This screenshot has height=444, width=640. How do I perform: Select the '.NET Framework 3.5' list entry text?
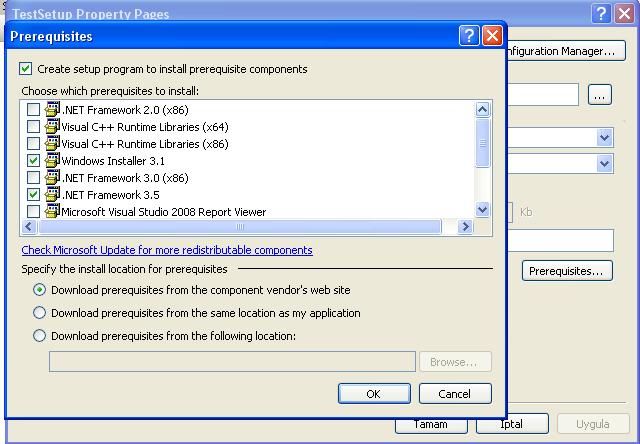click(x=110, y=195)
